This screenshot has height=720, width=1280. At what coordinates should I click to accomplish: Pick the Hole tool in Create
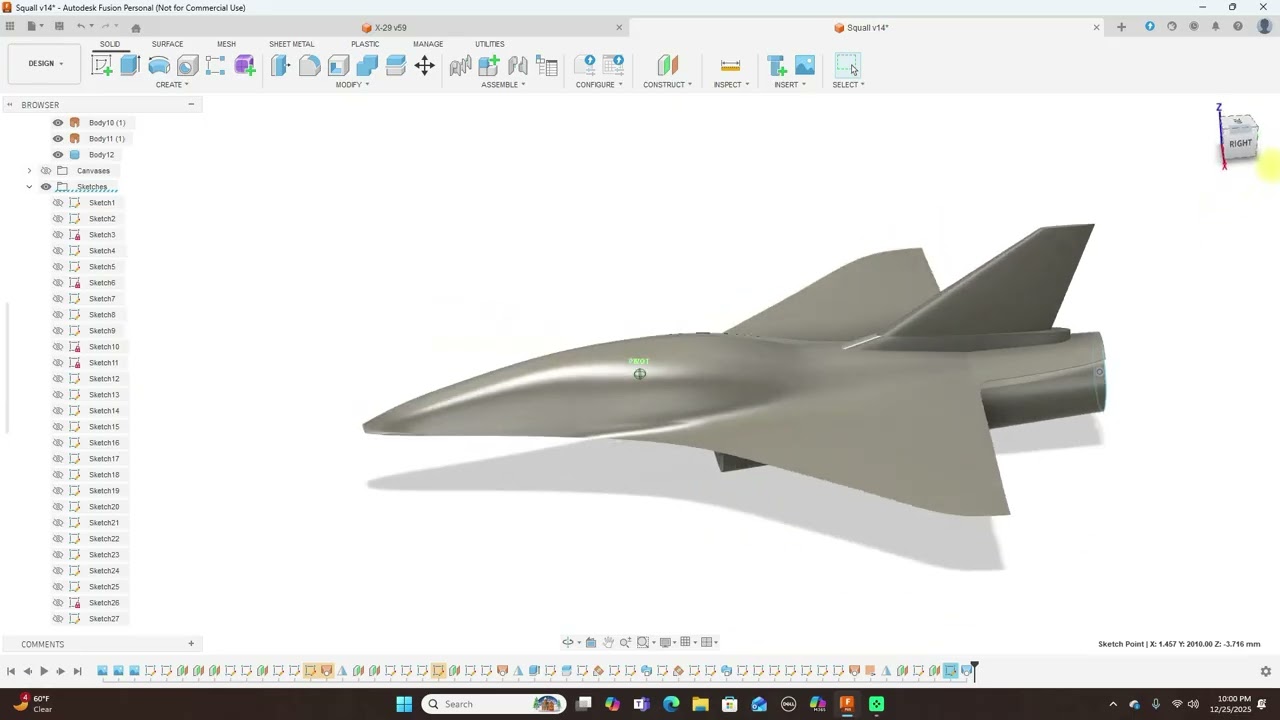(187, 66)
